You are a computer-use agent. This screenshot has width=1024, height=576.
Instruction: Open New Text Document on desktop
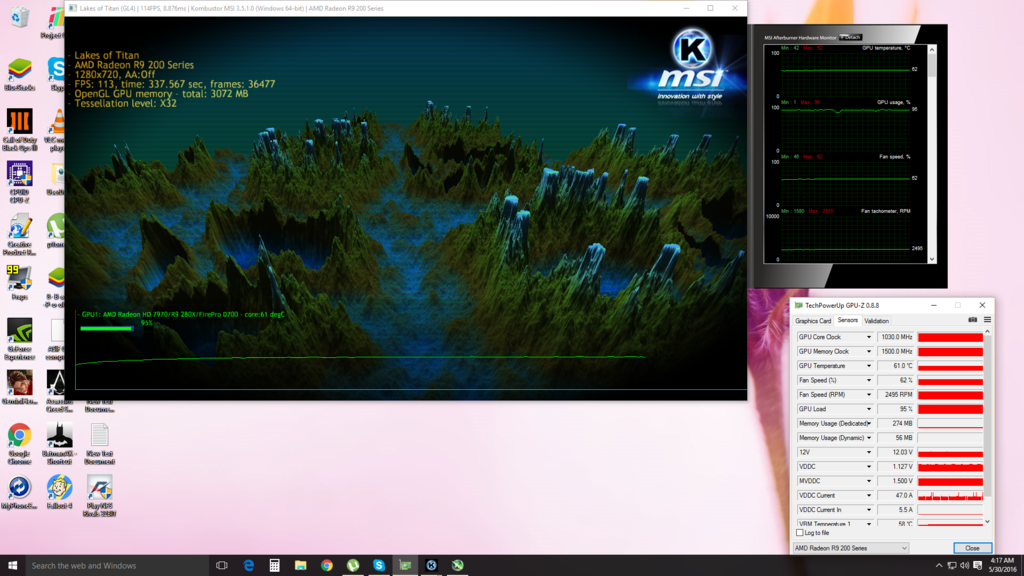99,444
